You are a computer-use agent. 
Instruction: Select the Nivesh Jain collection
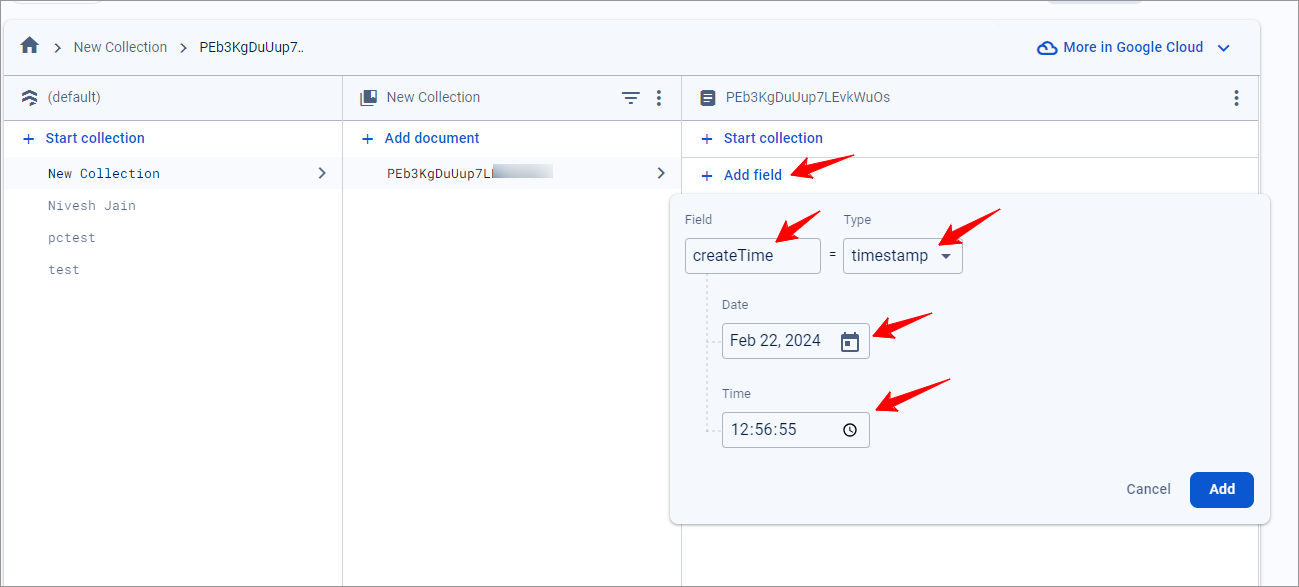[92, 206]
